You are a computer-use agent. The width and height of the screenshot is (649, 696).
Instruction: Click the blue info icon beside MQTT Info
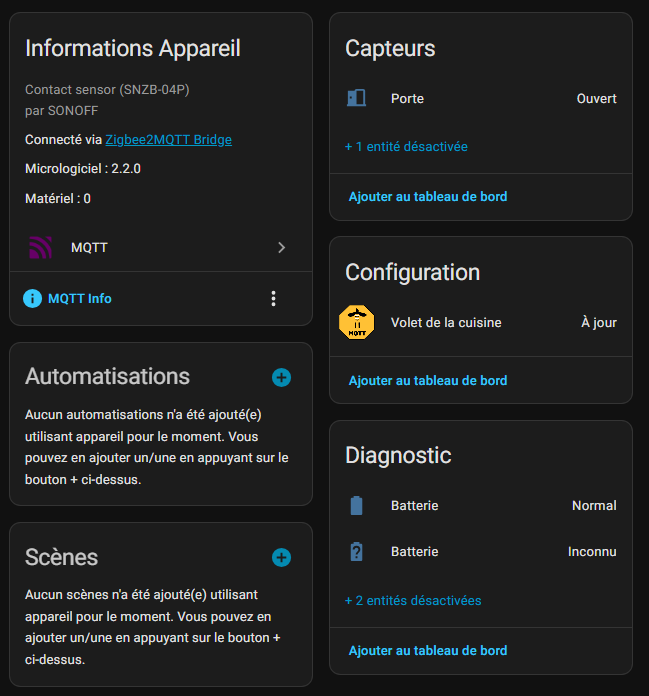coord(33,298)
